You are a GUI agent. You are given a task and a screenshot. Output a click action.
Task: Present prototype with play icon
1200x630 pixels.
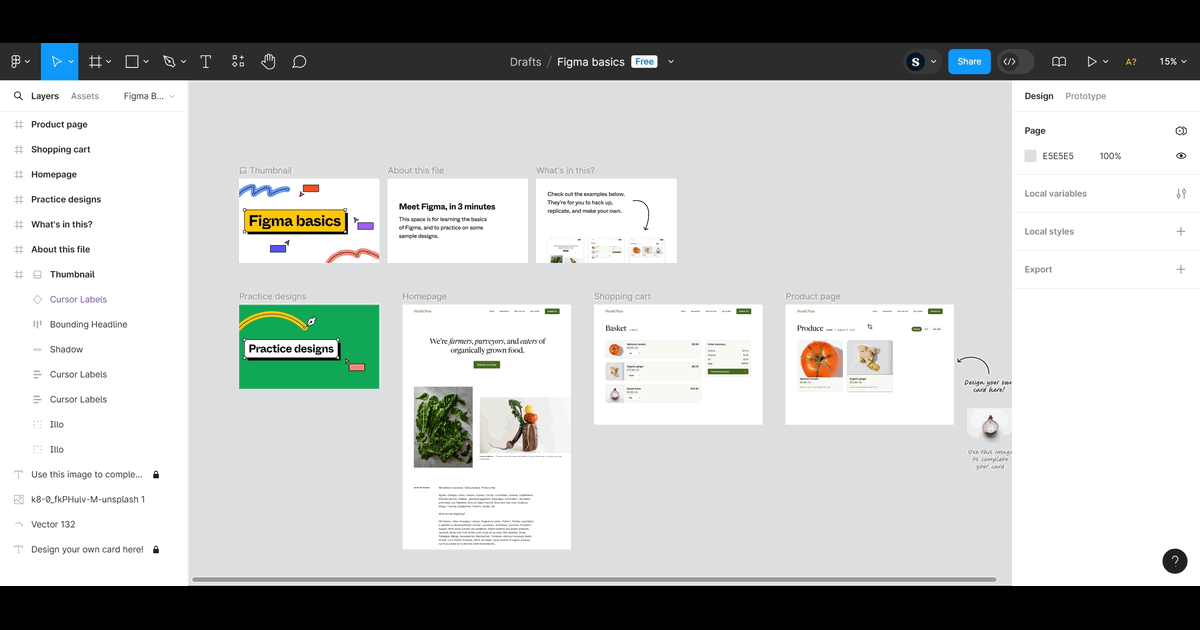pyautogui.click(x=1092, y=61)
